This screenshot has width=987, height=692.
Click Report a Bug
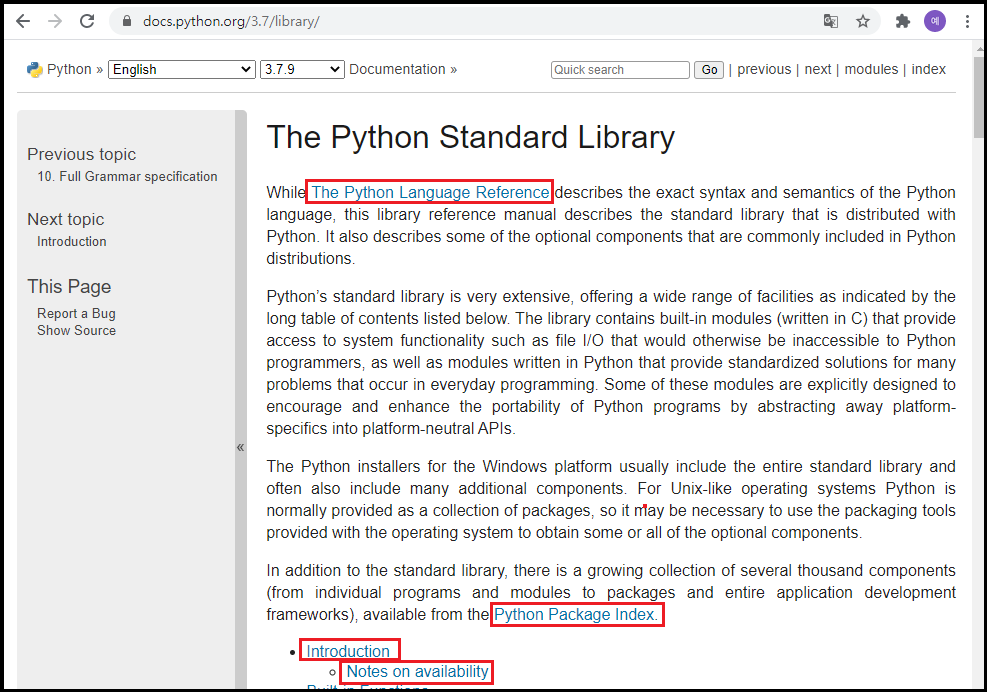(76, 313)
